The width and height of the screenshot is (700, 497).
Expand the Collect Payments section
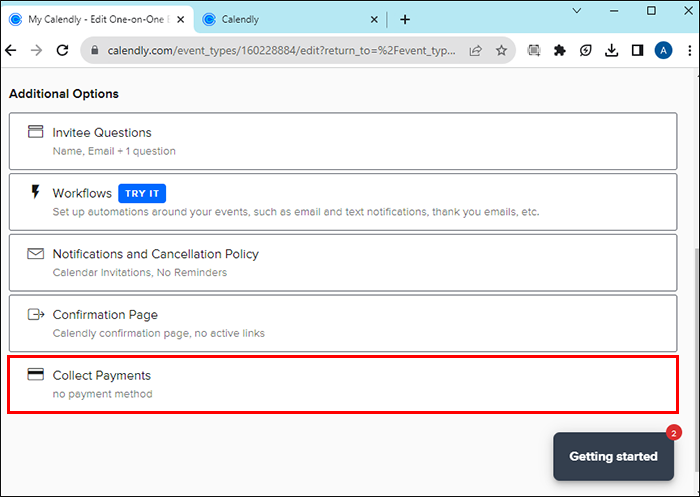[x=343, y=384]
